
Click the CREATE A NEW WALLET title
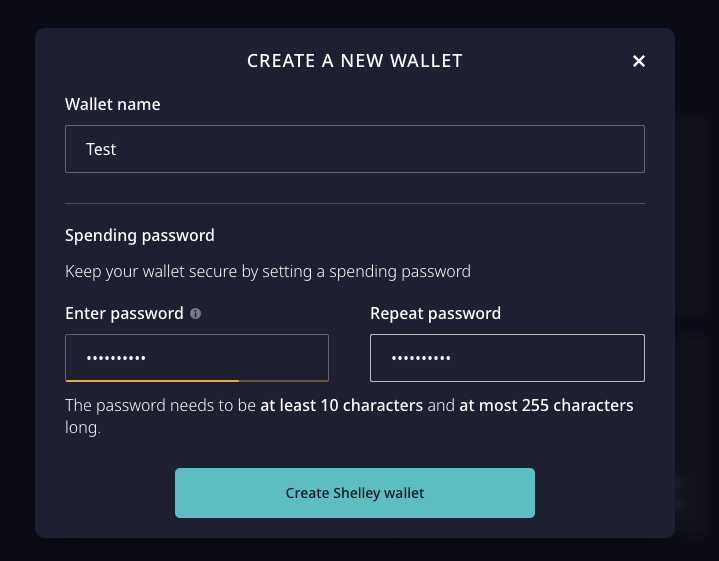pos(355,61)
